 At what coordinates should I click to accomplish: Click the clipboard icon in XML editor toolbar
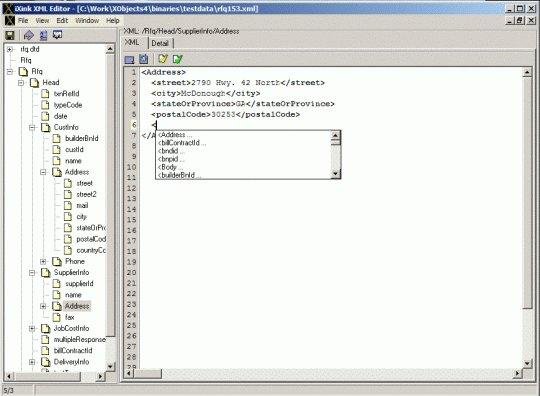tap(144, 59)
